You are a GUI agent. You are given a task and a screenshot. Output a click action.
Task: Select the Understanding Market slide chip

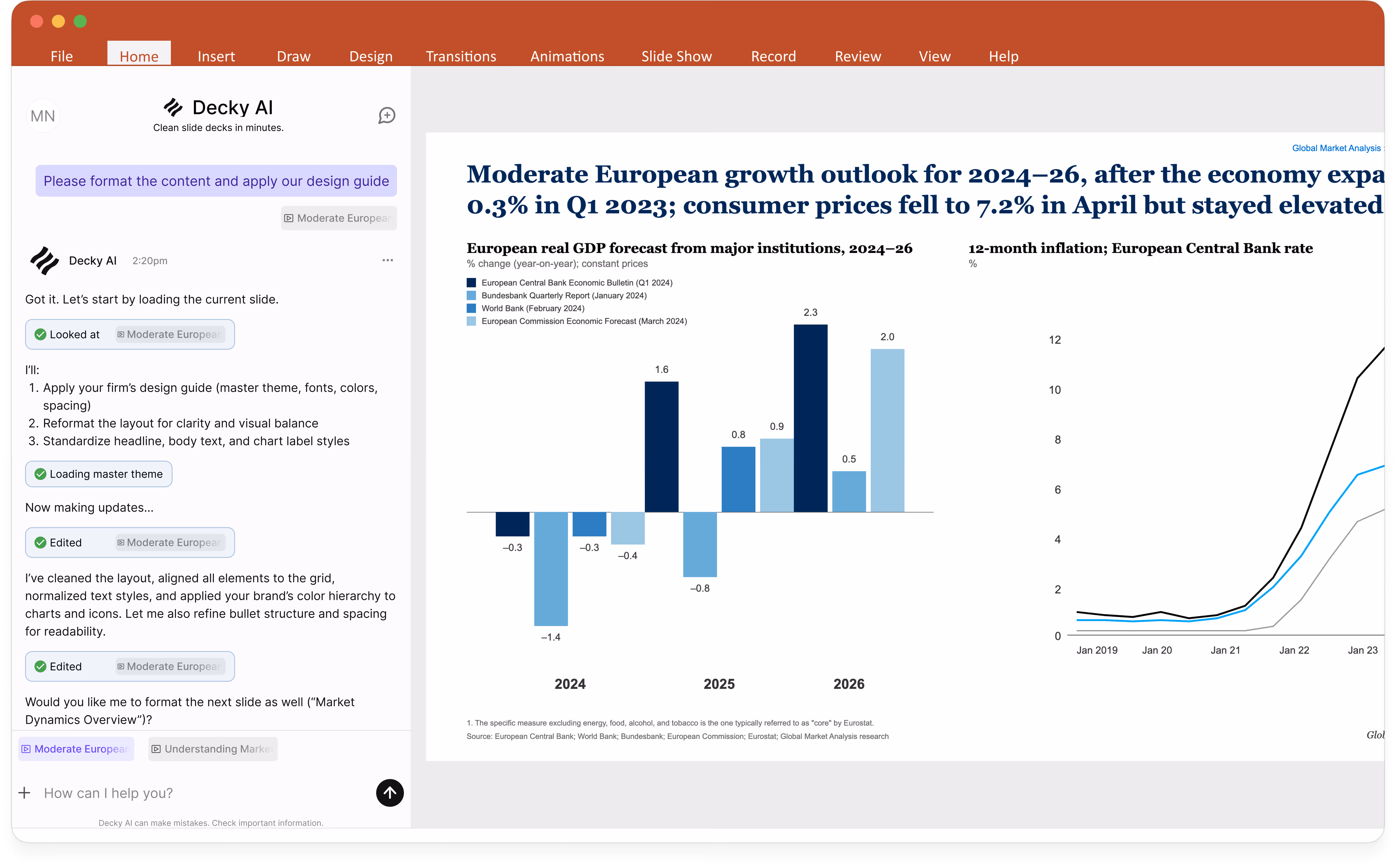212,749
